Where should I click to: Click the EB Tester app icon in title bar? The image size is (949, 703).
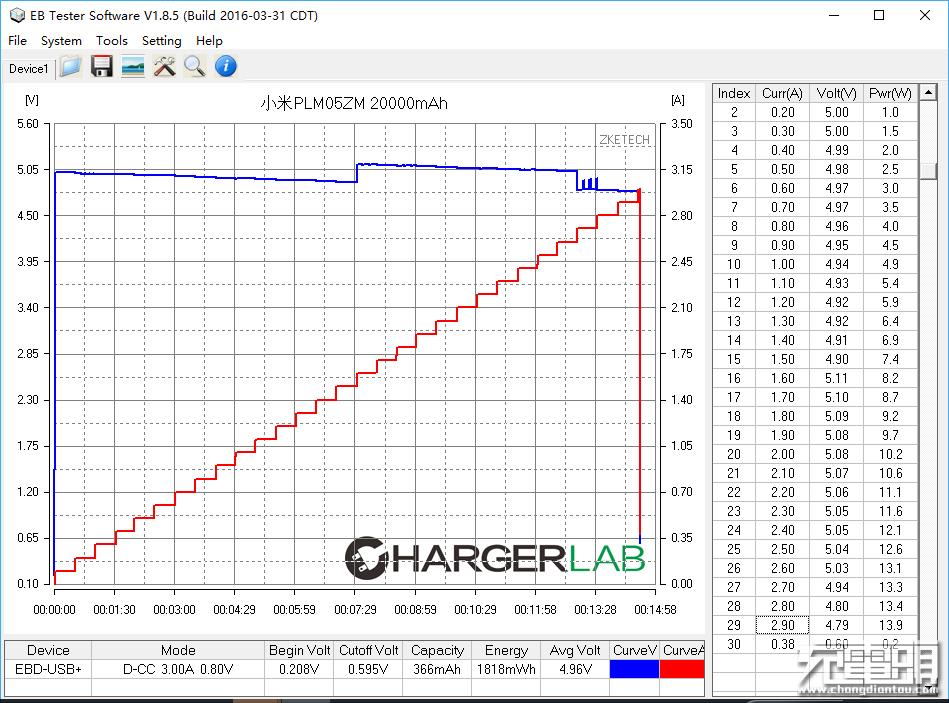pos(16,15)
